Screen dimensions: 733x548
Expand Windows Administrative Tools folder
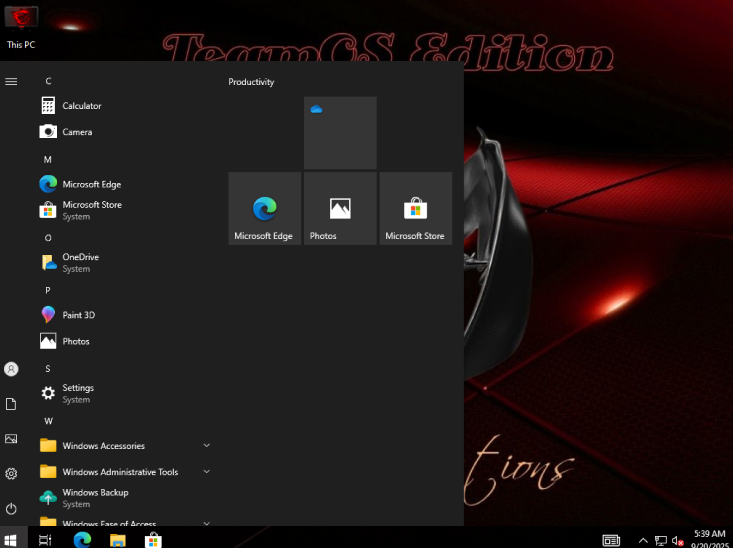[x=125, y=472]
